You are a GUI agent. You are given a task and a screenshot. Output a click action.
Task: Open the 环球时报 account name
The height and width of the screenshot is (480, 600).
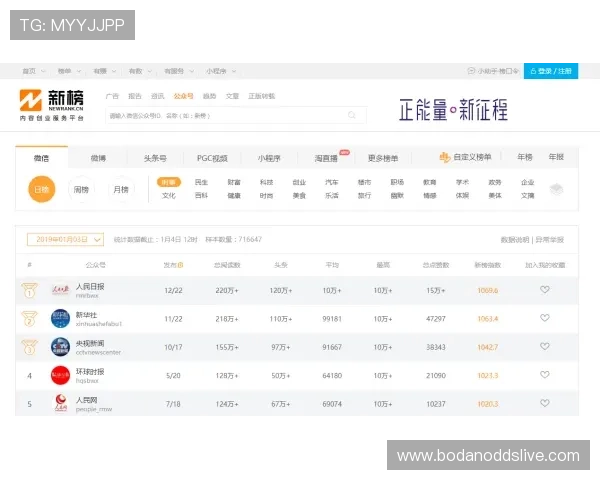(x=90, y=371)
